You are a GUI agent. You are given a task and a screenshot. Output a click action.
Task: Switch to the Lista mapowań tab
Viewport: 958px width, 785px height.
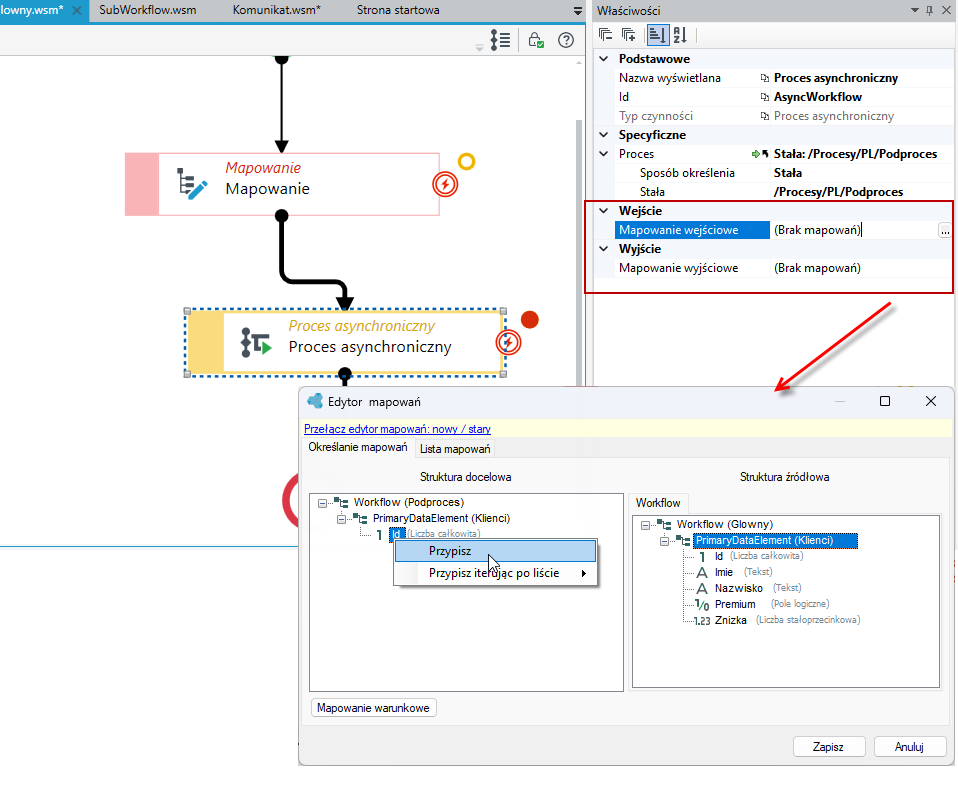[x=455, y=449]
